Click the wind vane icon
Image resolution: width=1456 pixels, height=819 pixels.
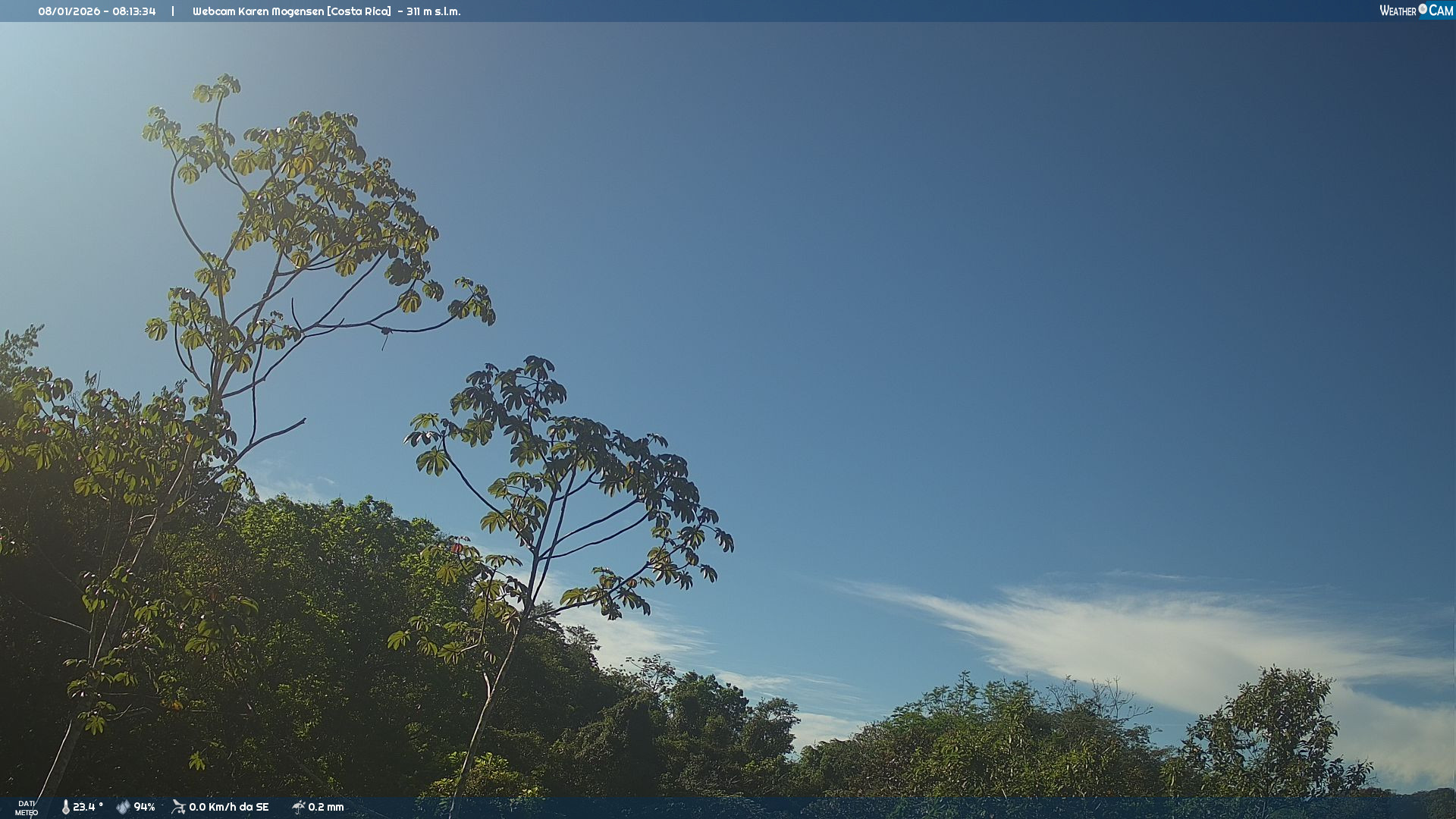[x=179, y=807]
